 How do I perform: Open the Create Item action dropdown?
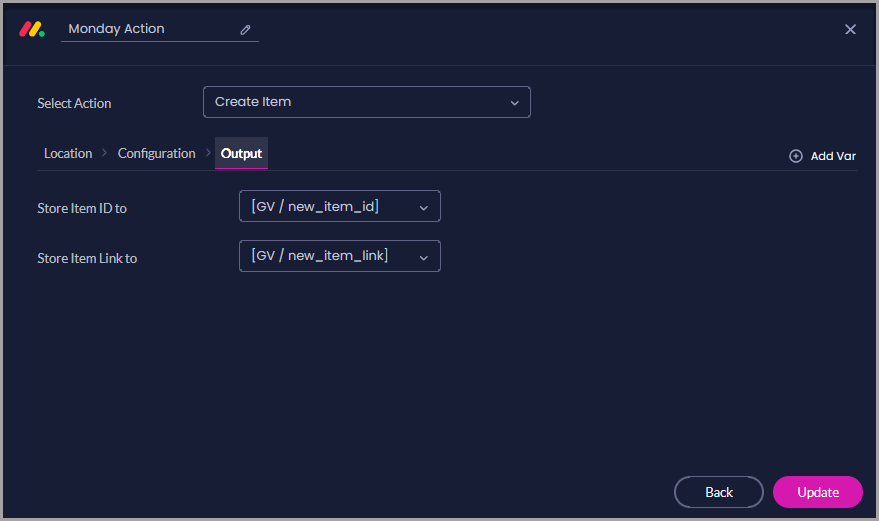[367, 102]
